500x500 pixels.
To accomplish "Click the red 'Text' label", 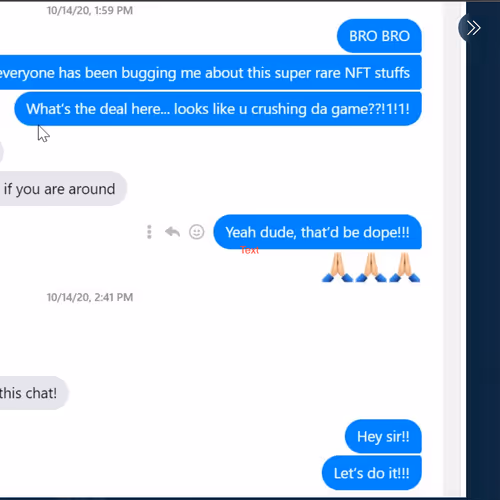I will pos(249,250).
